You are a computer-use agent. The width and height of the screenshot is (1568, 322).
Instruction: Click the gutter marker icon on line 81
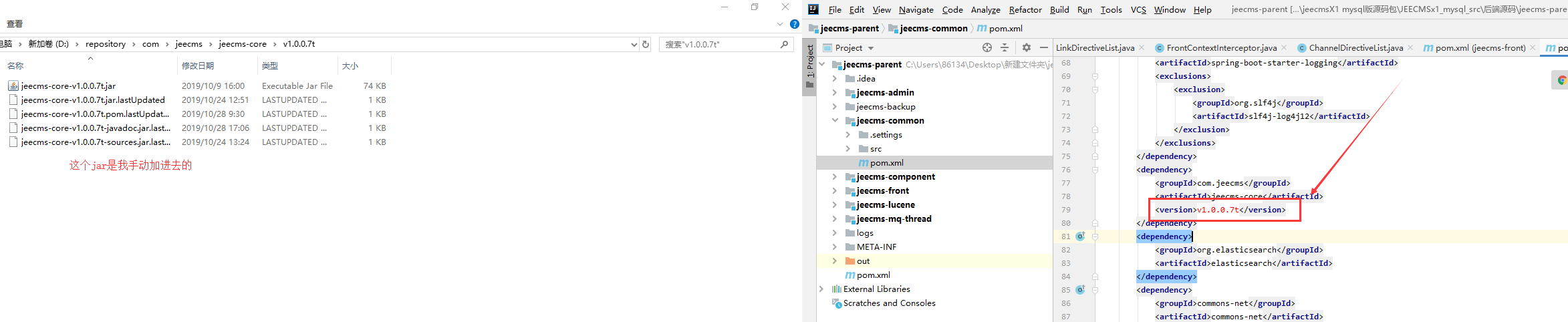(x=1080, y=236)
